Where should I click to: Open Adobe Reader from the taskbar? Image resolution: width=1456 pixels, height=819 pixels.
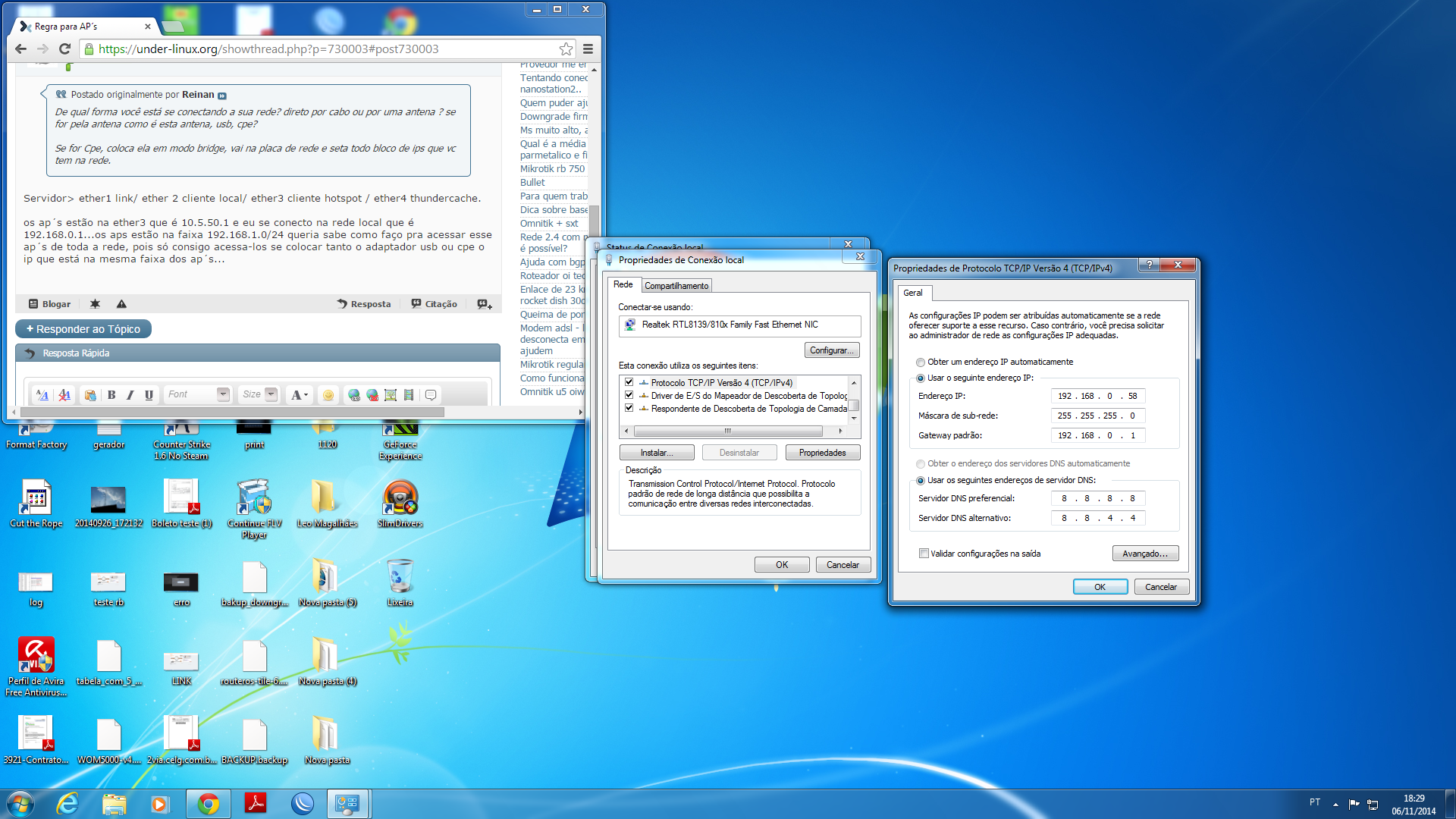pos(255,803)
